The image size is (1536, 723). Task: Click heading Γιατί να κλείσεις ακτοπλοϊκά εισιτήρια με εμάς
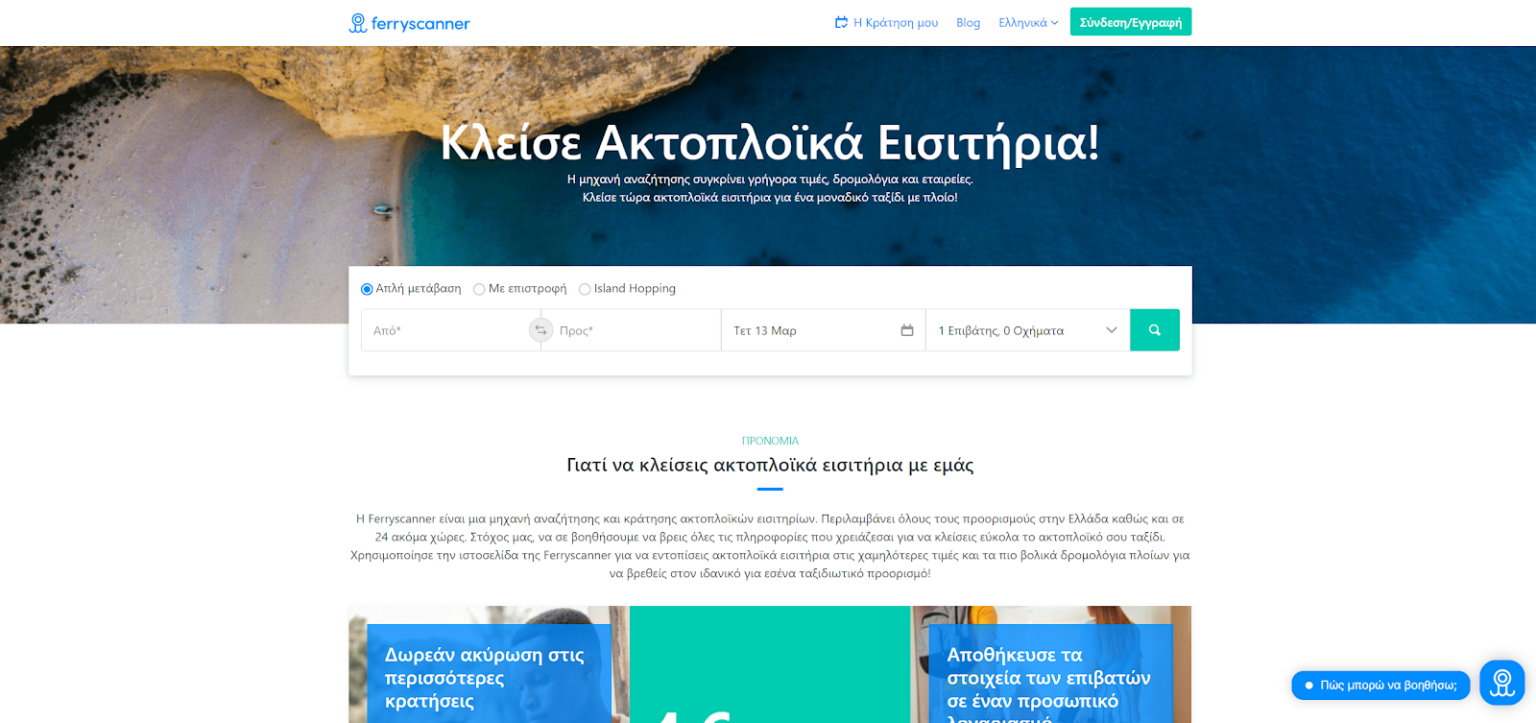point(770,465)
